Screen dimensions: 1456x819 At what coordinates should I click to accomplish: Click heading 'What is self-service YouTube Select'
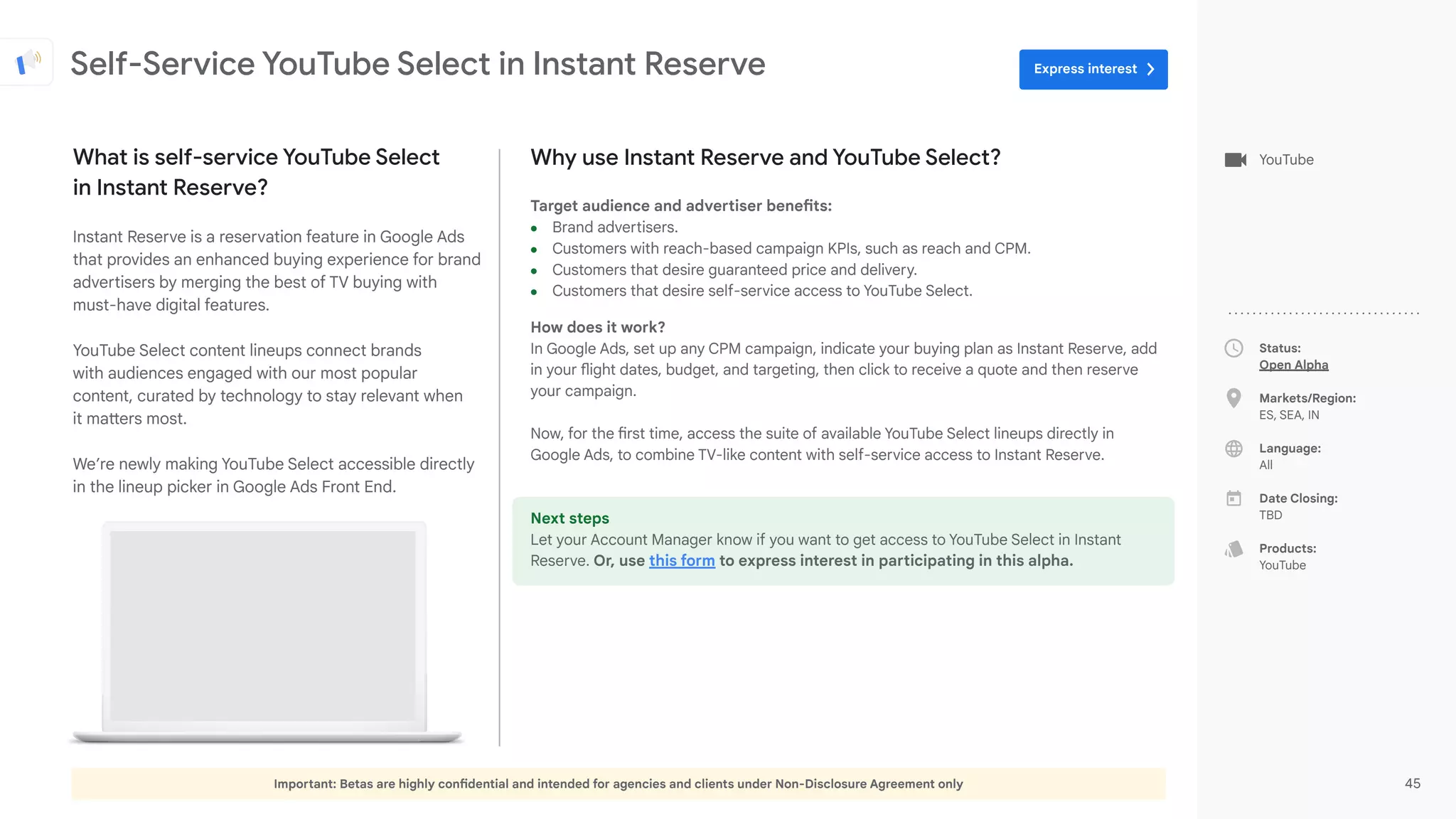click(256, 157)
